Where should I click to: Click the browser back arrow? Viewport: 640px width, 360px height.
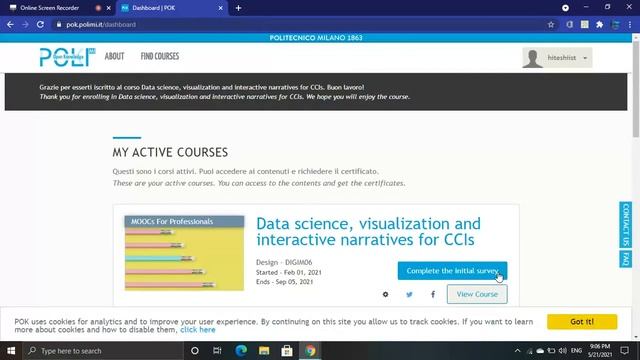coord(10,24)
